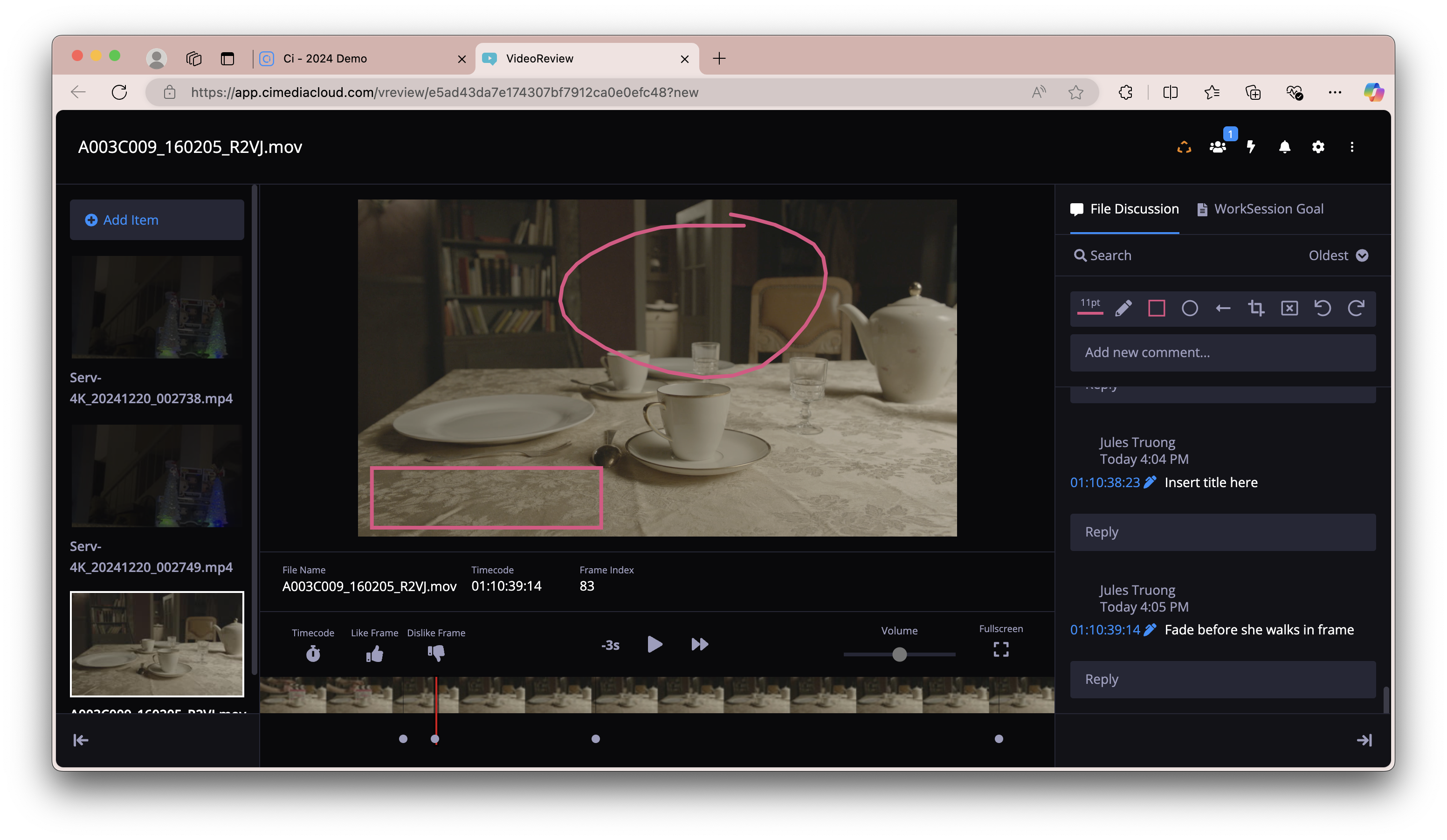Open the Copilot sidebar icon
This screenshot has height=840, width=1447.
[1373, 92]
